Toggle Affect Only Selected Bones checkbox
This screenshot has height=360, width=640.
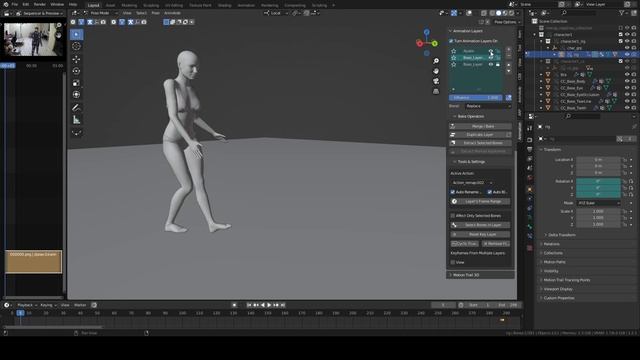tap(453, 216)
